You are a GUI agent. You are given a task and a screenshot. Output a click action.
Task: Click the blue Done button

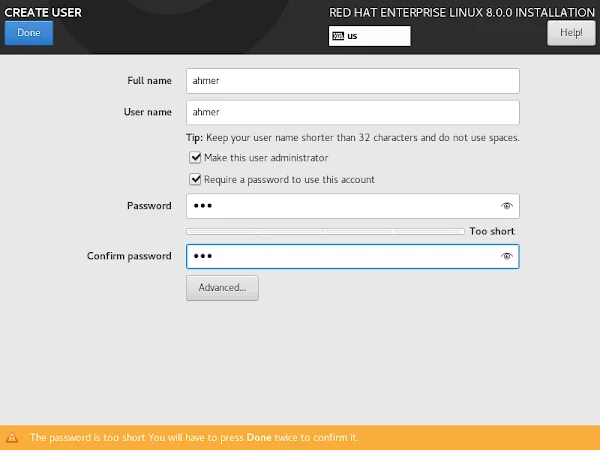coord(29,33)
